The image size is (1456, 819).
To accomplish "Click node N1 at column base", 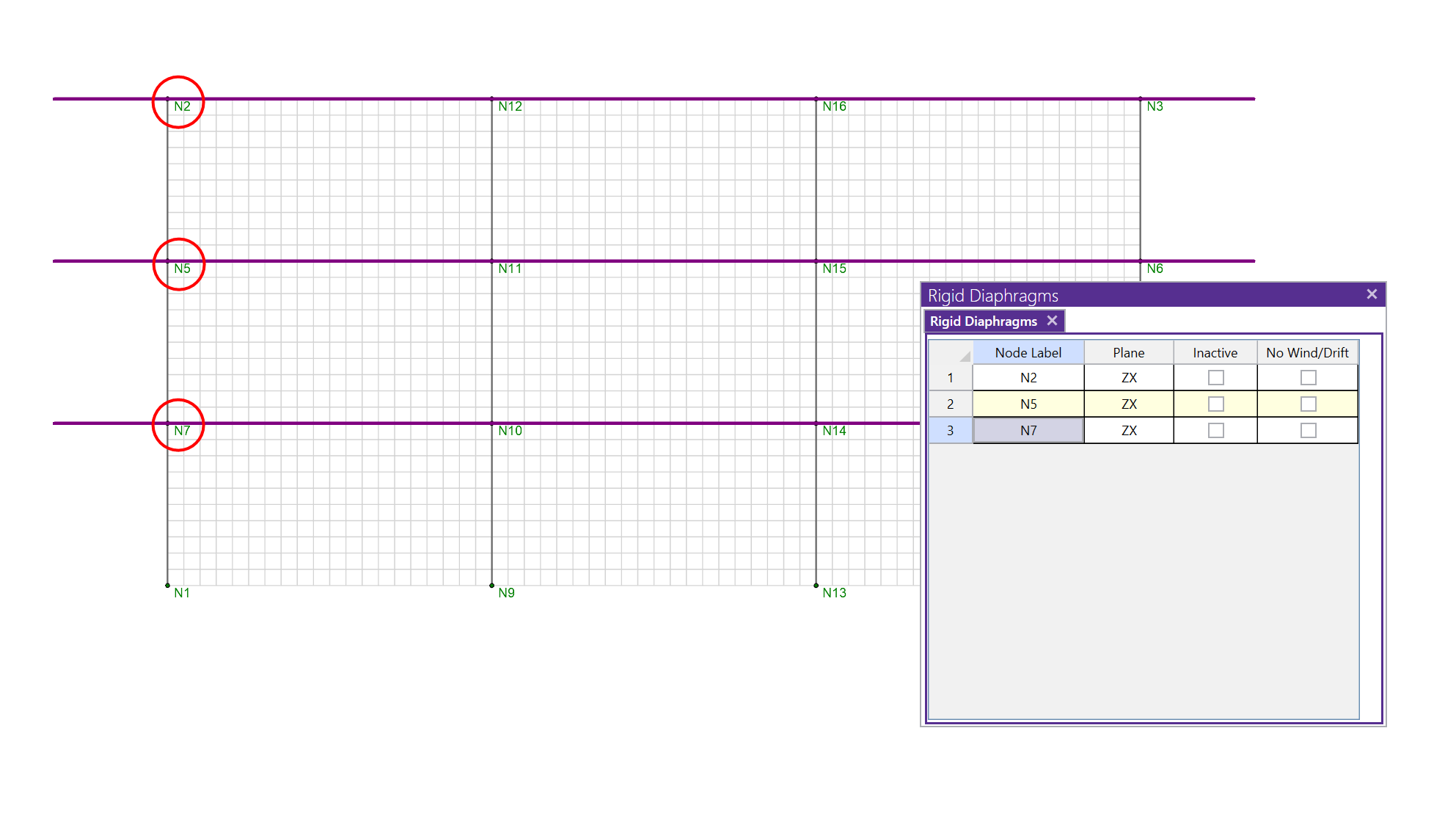I will click(168, 586).
